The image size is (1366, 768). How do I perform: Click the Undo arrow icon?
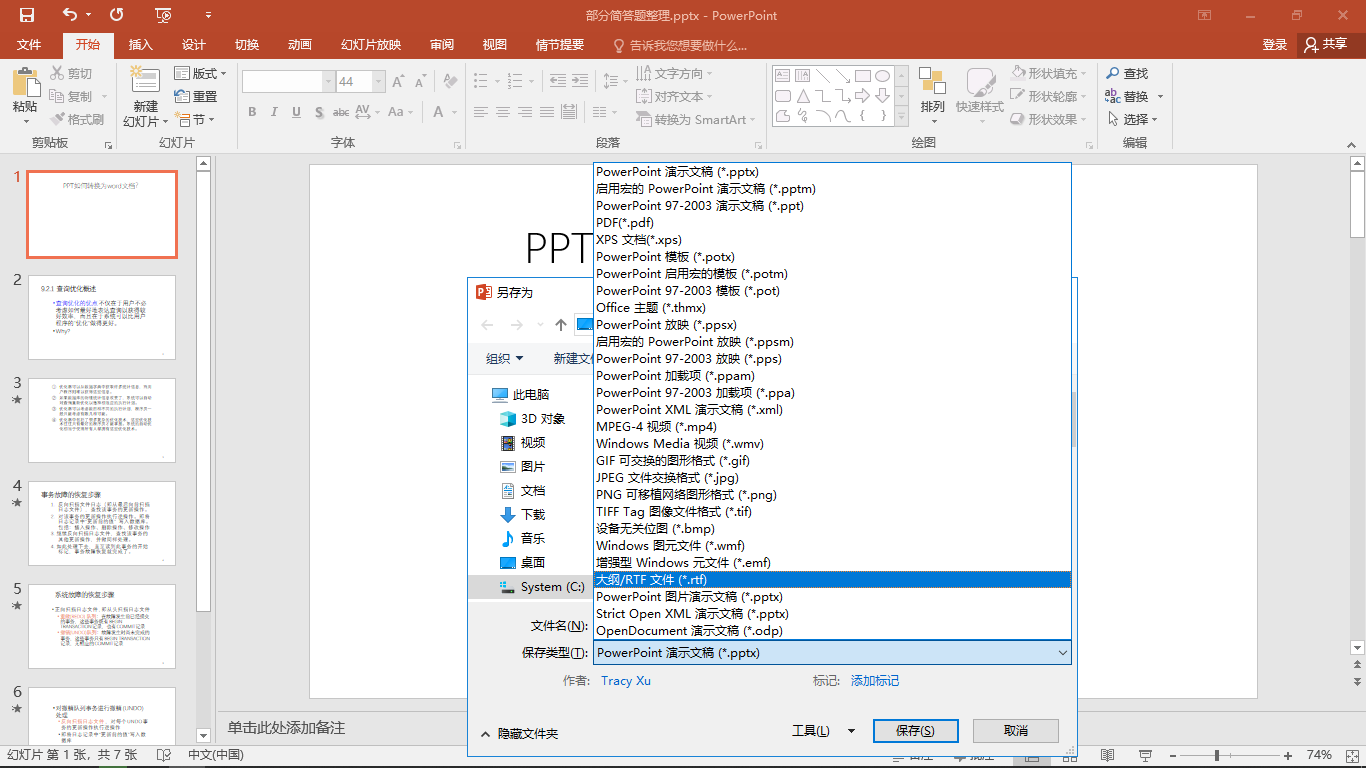coord(70,15)
